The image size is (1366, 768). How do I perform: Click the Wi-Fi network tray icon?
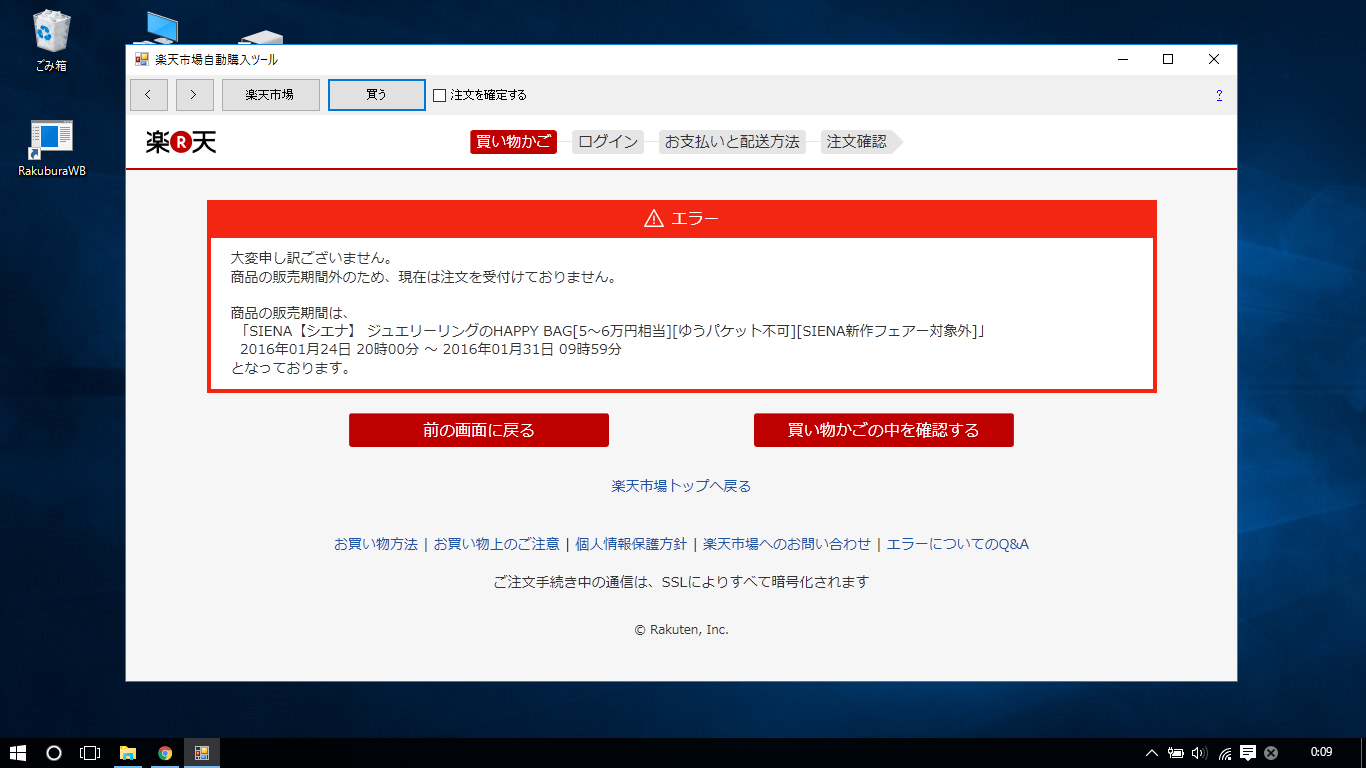(1225, 753)
